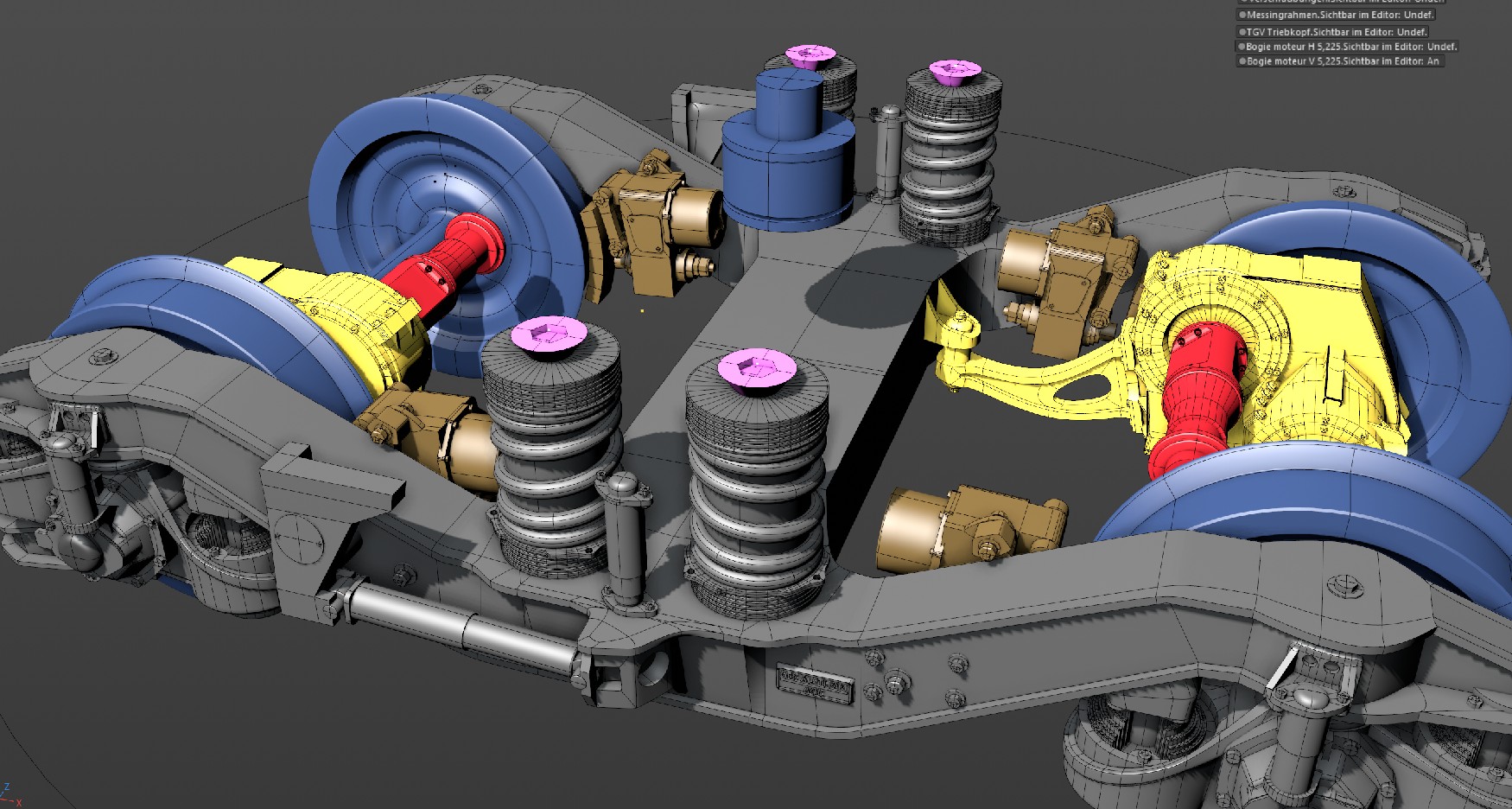The width and height of the screenshot is (1512, 809).
Task: Toggle the Bogie moteur H 5,225 visibility dot
Action: pyautogui.click(x=1242, y=47)
